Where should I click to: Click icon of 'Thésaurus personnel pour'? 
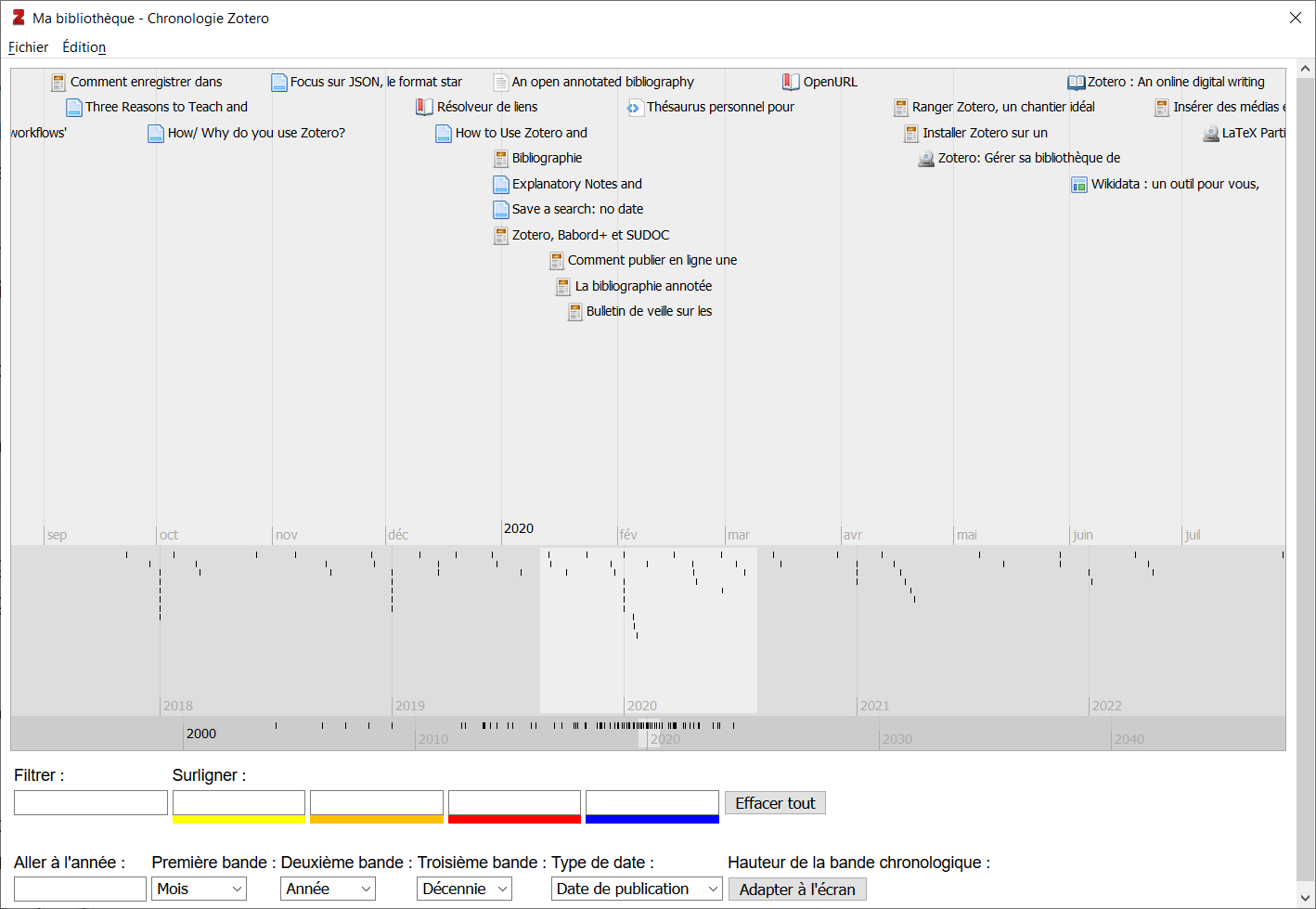[634, 108]
